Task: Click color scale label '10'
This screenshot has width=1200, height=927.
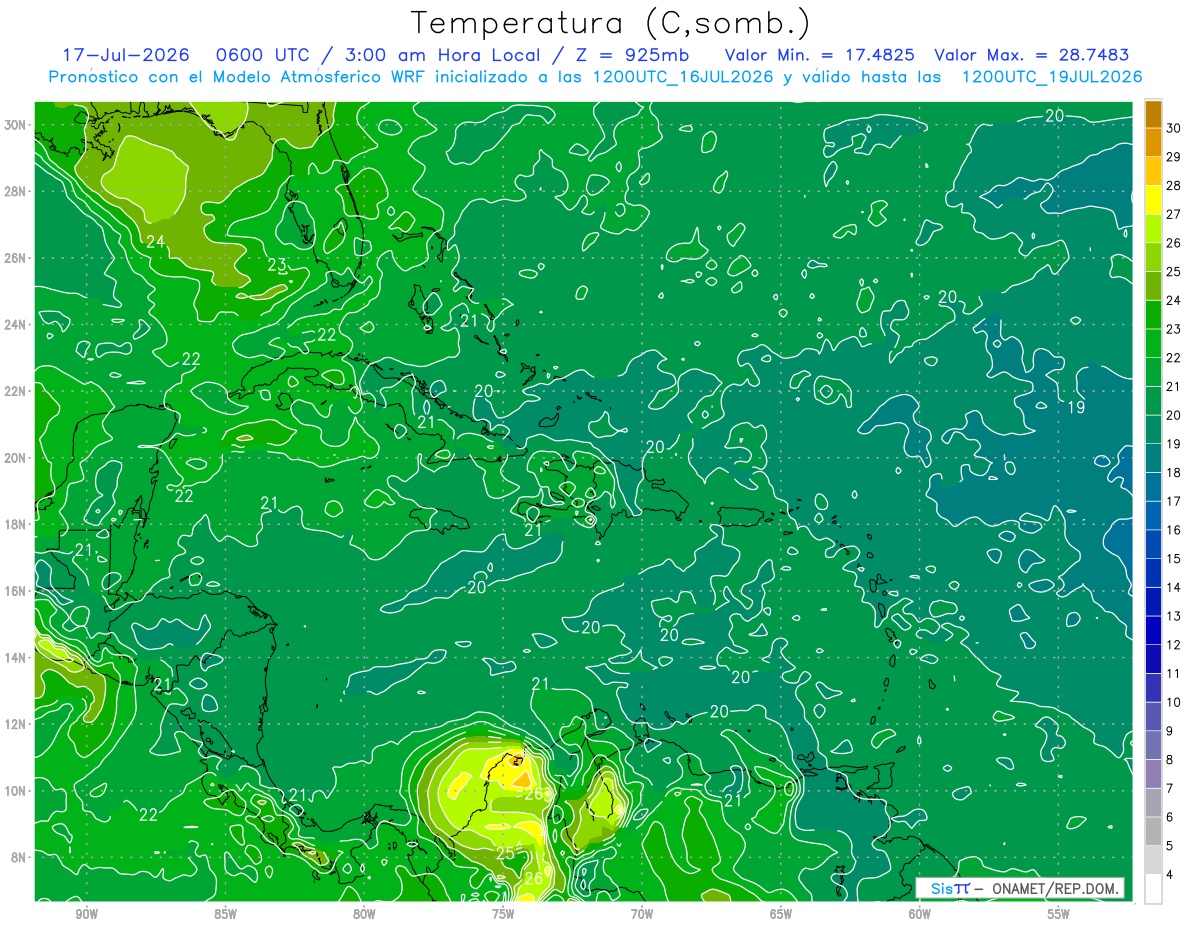Action: tap(1174, 702)
